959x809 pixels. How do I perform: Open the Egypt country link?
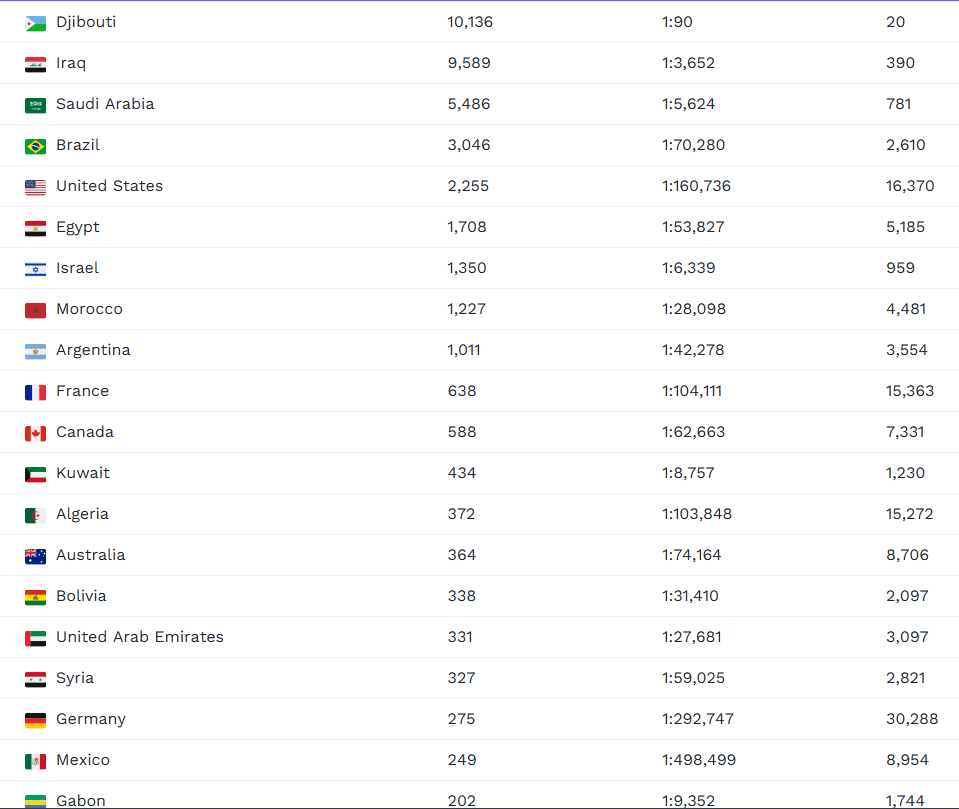78,227
